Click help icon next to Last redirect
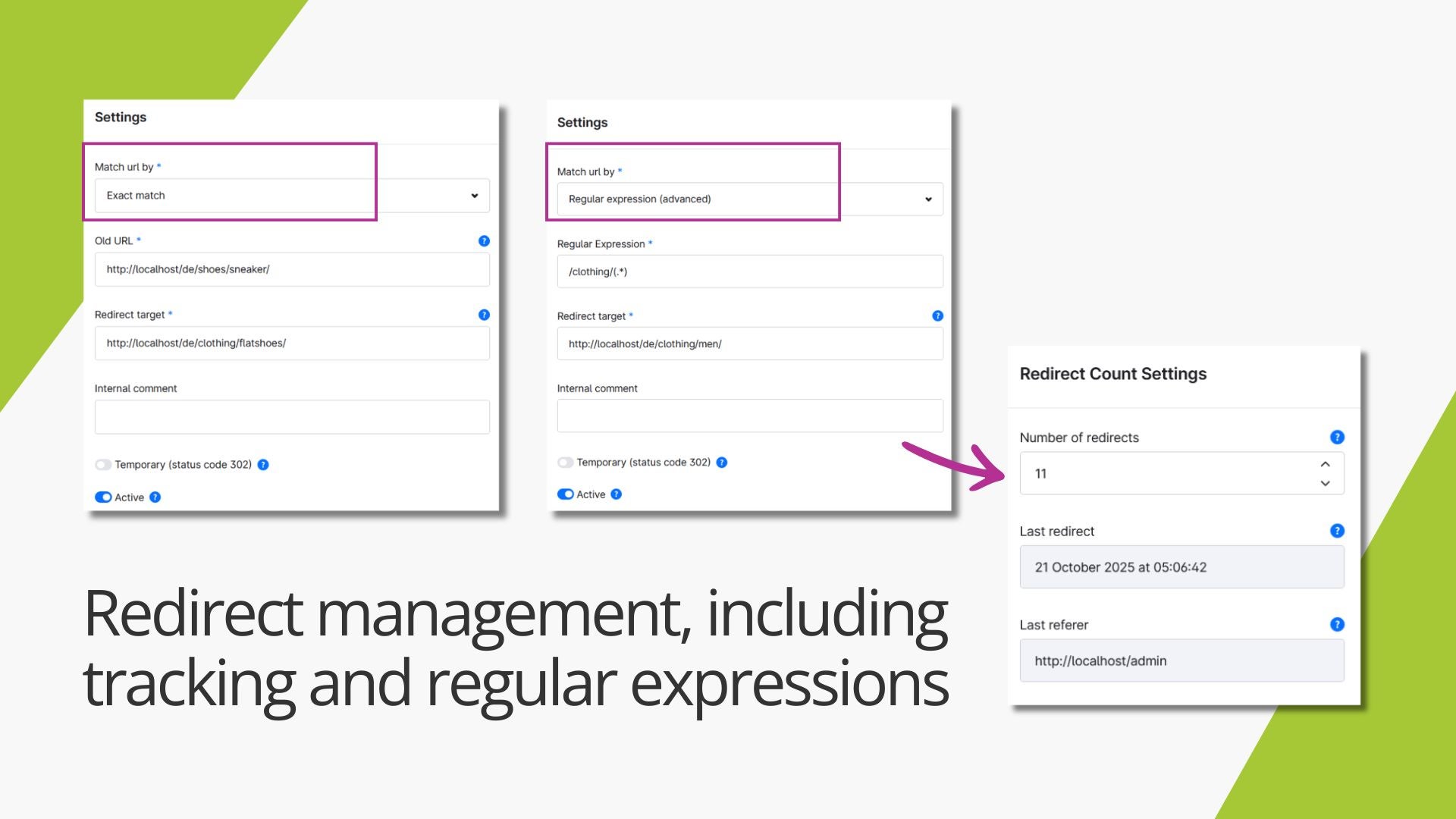This screenshot has height=819, width=1456. pos(1337,531)
